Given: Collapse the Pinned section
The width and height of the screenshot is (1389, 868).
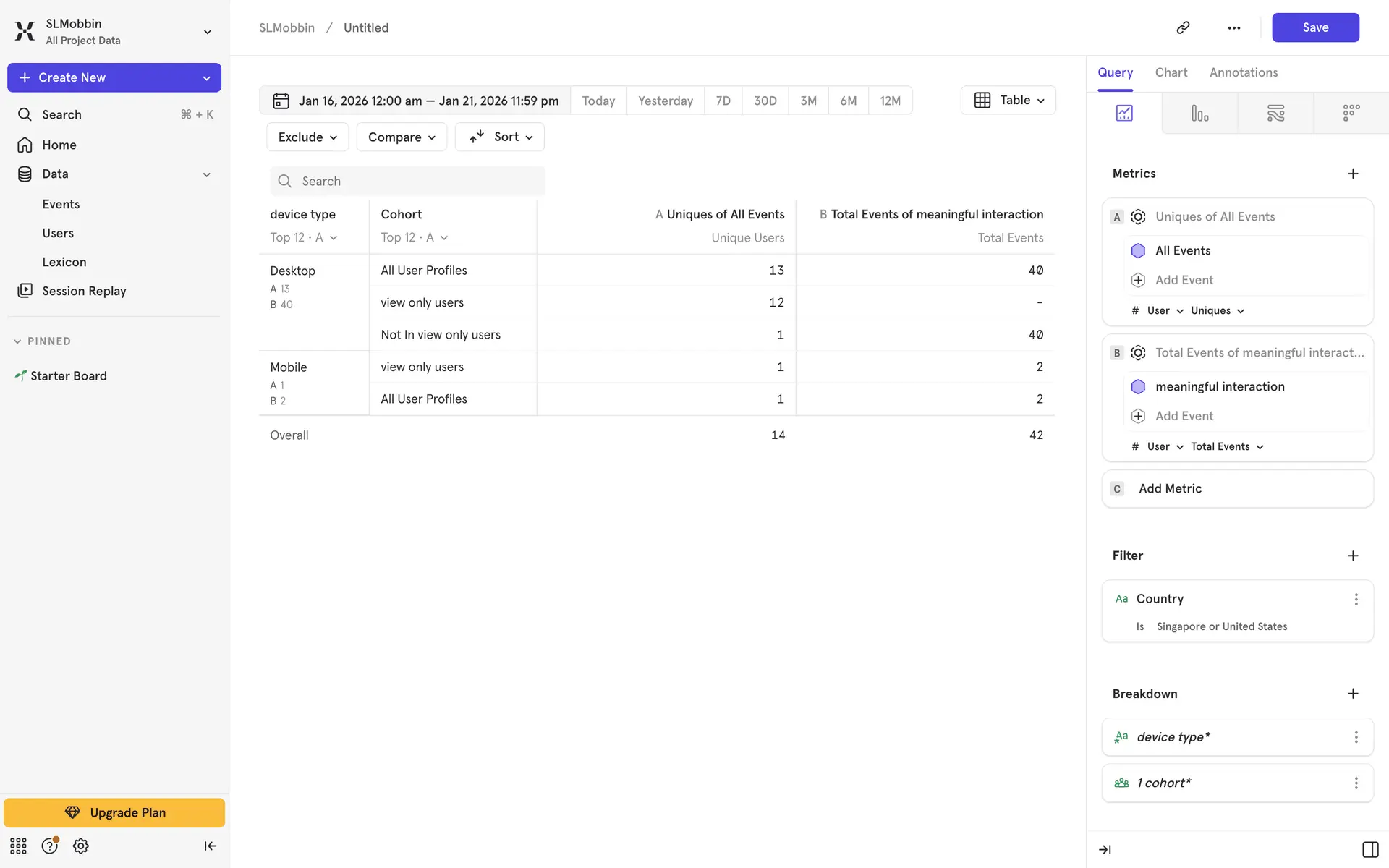Looking at the screenshot, I should pos(17,341).
